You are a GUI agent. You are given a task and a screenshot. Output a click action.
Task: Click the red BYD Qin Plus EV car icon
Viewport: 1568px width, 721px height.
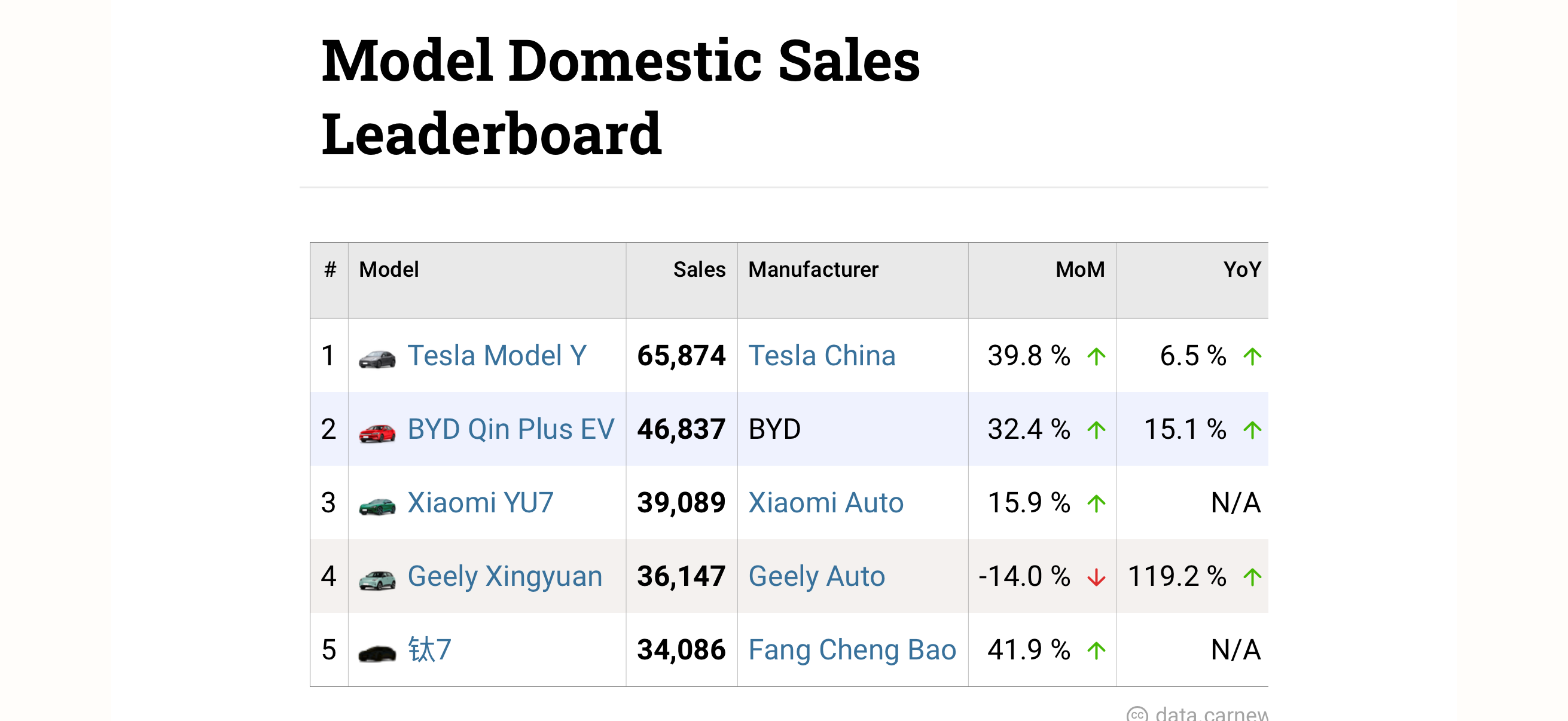(377, 432)
